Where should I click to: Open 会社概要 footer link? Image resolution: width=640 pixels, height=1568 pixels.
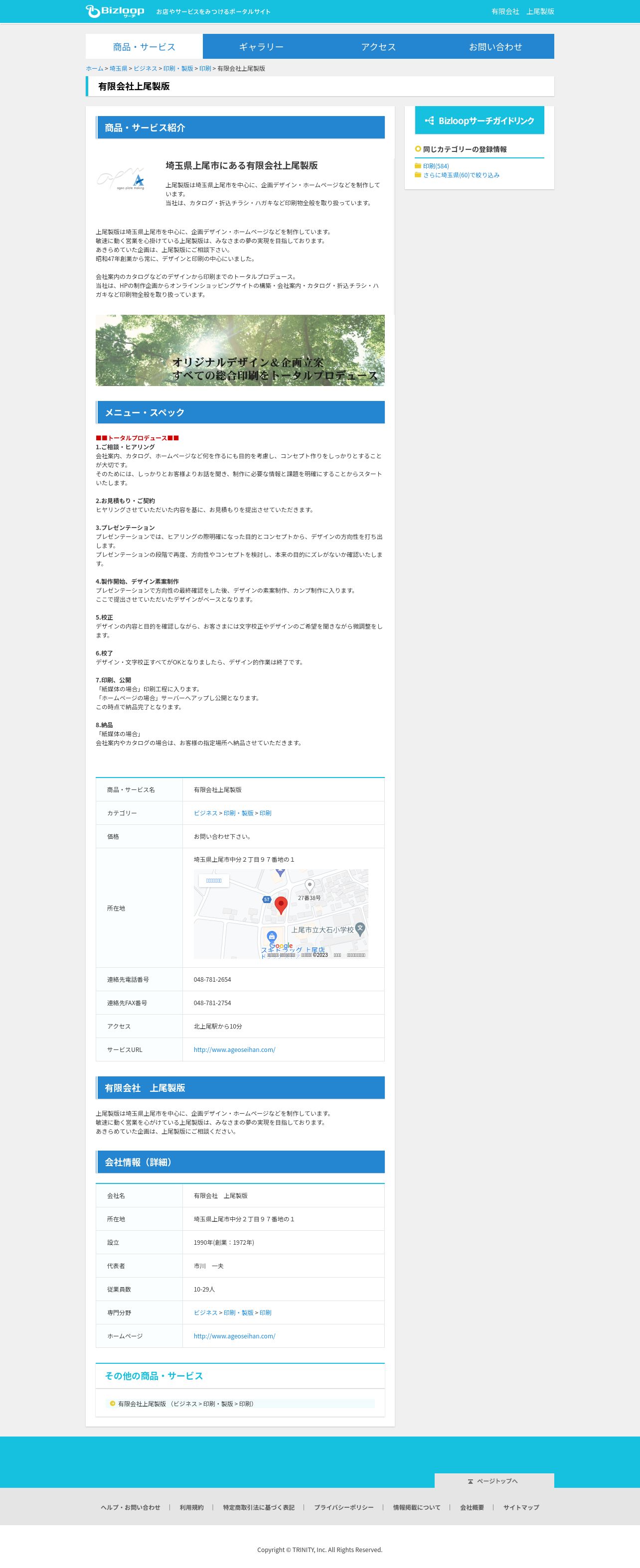click(472, 1507)
